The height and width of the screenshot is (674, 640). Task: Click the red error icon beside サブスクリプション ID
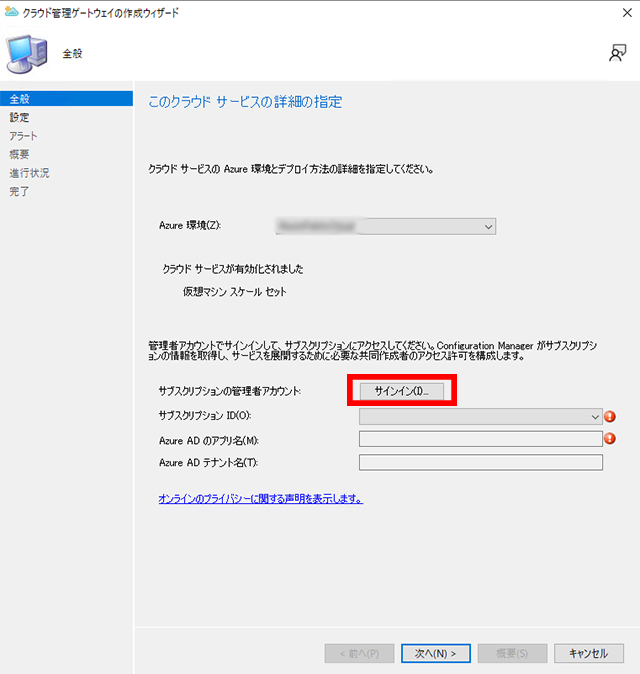coord(612,416)
